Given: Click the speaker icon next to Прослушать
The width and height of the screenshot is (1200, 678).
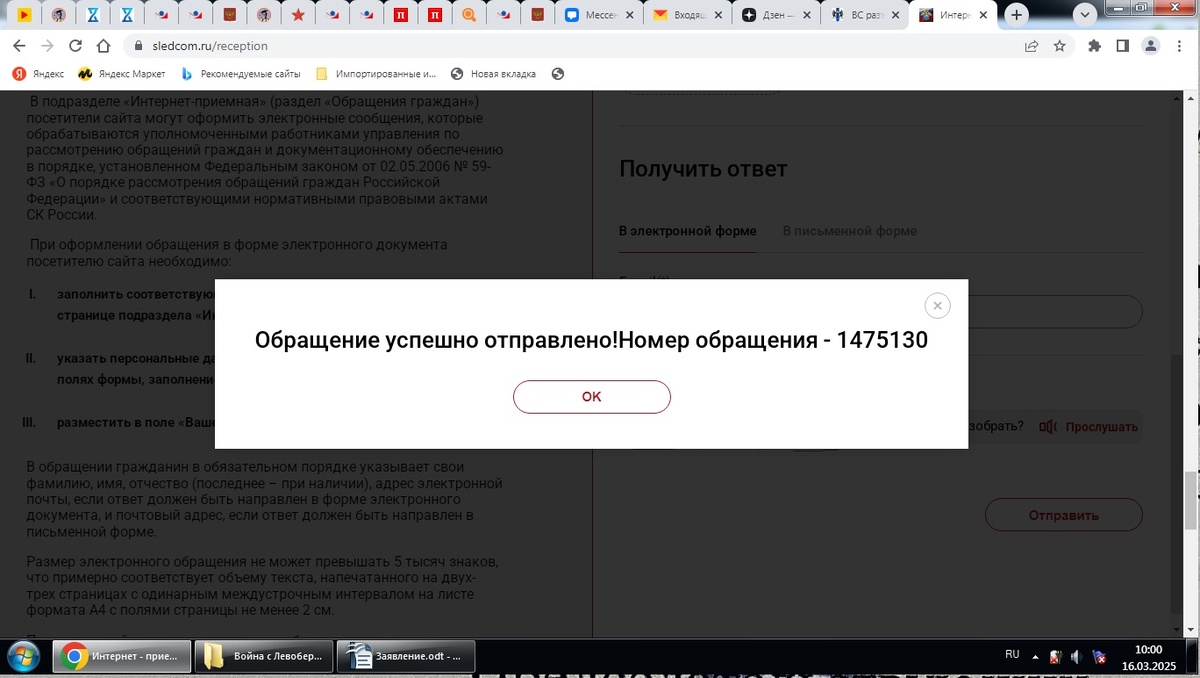Looking at the screenshot, I should (x=1048, y=426).
